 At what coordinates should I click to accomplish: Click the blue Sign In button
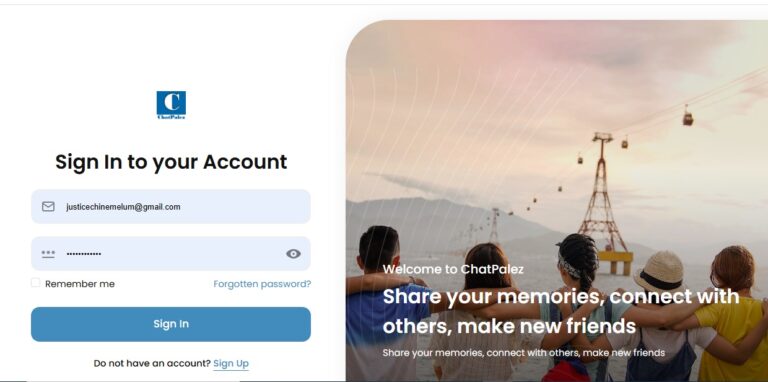[x=171, y=324]
